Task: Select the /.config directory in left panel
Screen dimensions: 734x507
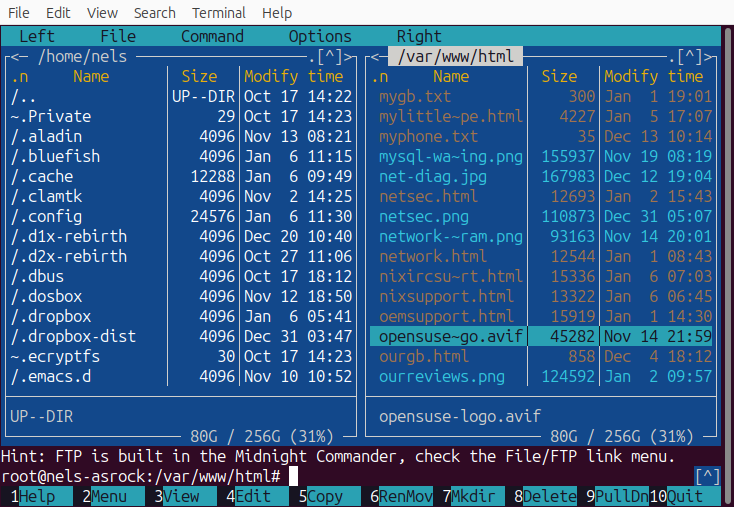Action: click(47, 216)
